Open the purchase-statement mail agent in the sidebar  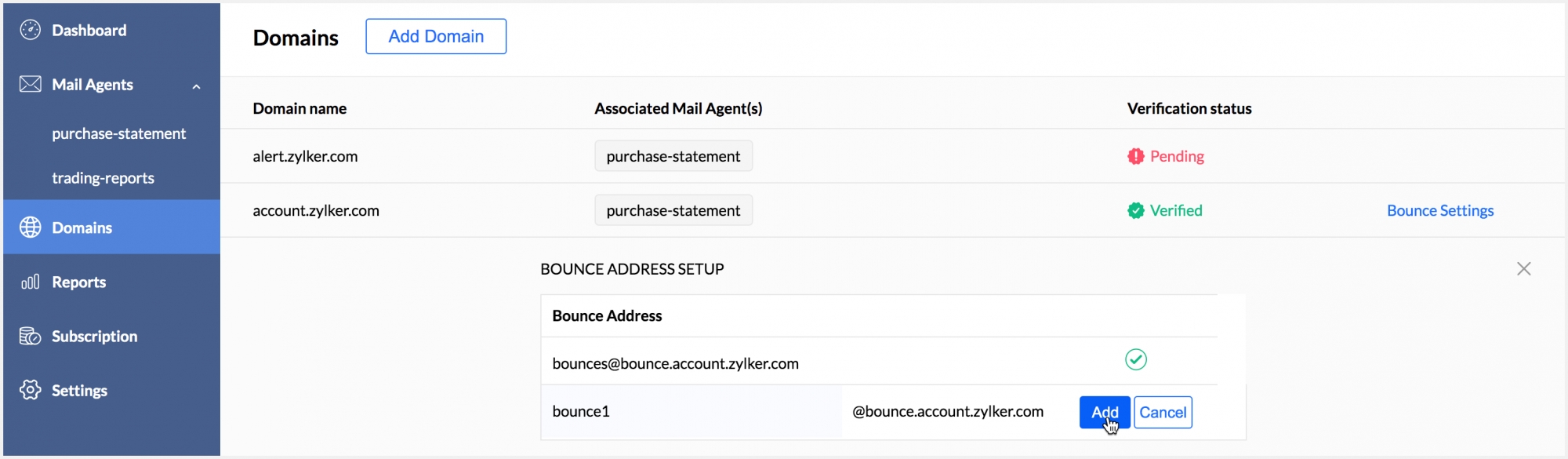[118, 133]
